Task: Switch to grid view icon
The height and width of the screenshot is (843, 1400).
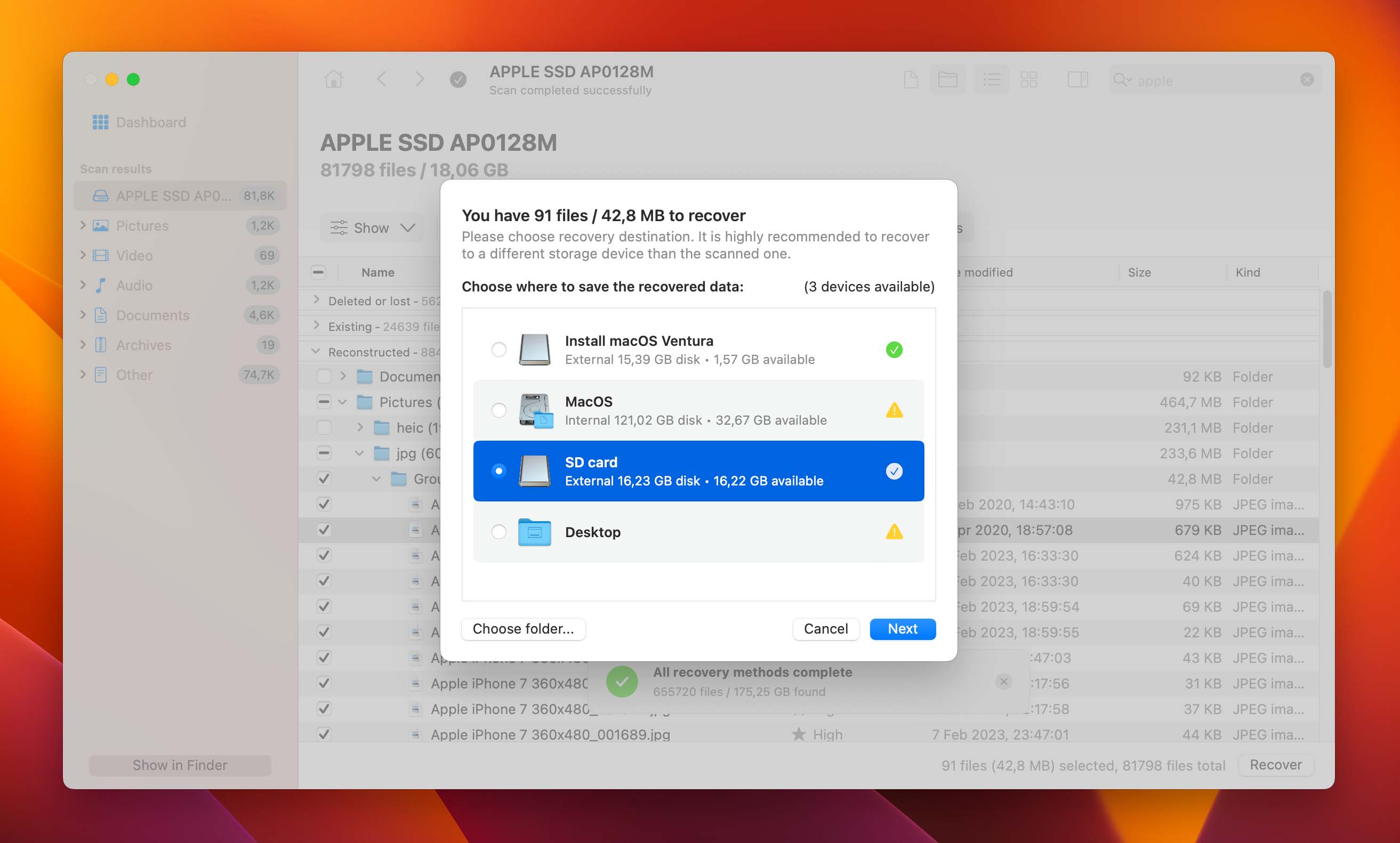Action: (x=1028, y=79)
